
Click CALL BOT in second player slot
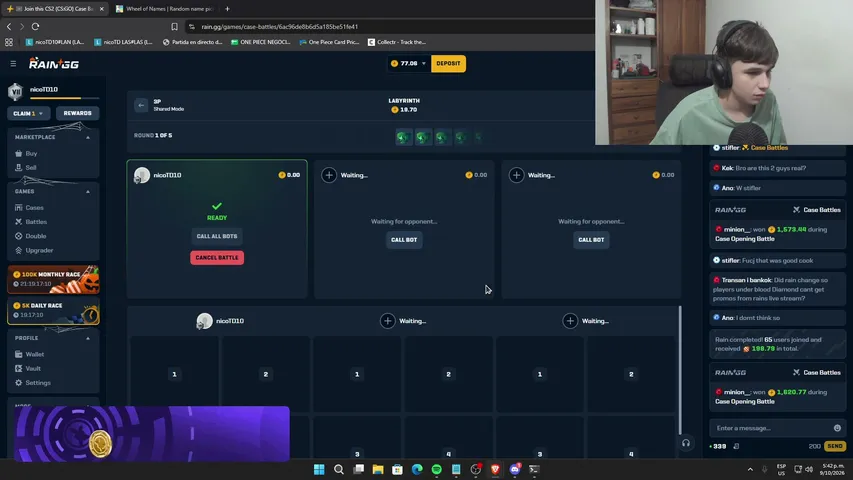[x=404, y=239]
